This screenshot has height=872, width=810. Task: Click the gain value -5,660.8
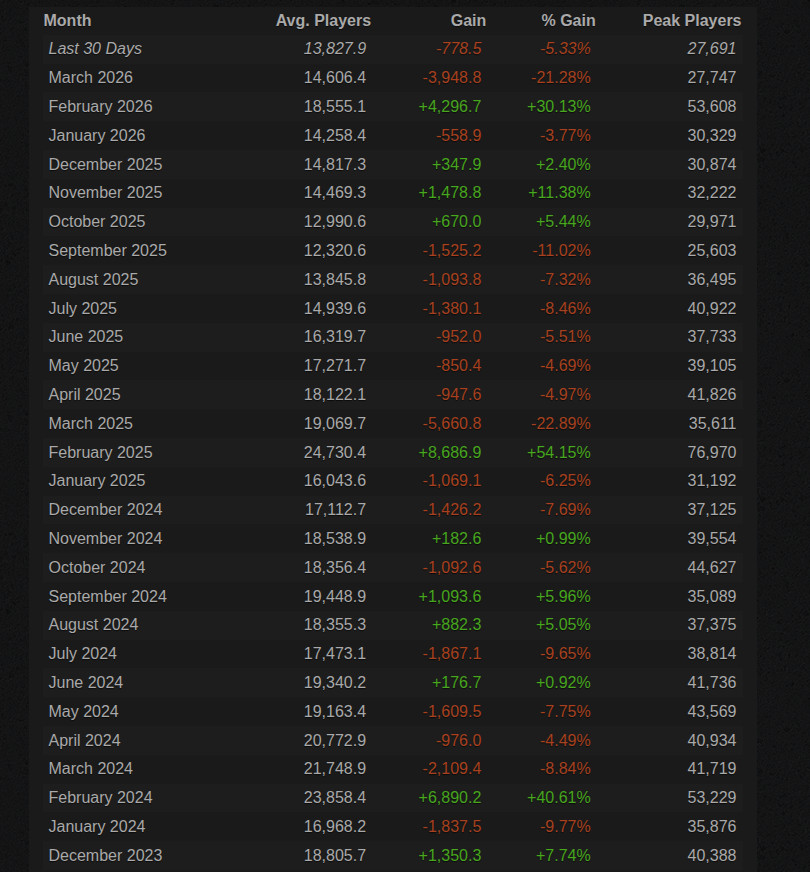click(452, 423)
